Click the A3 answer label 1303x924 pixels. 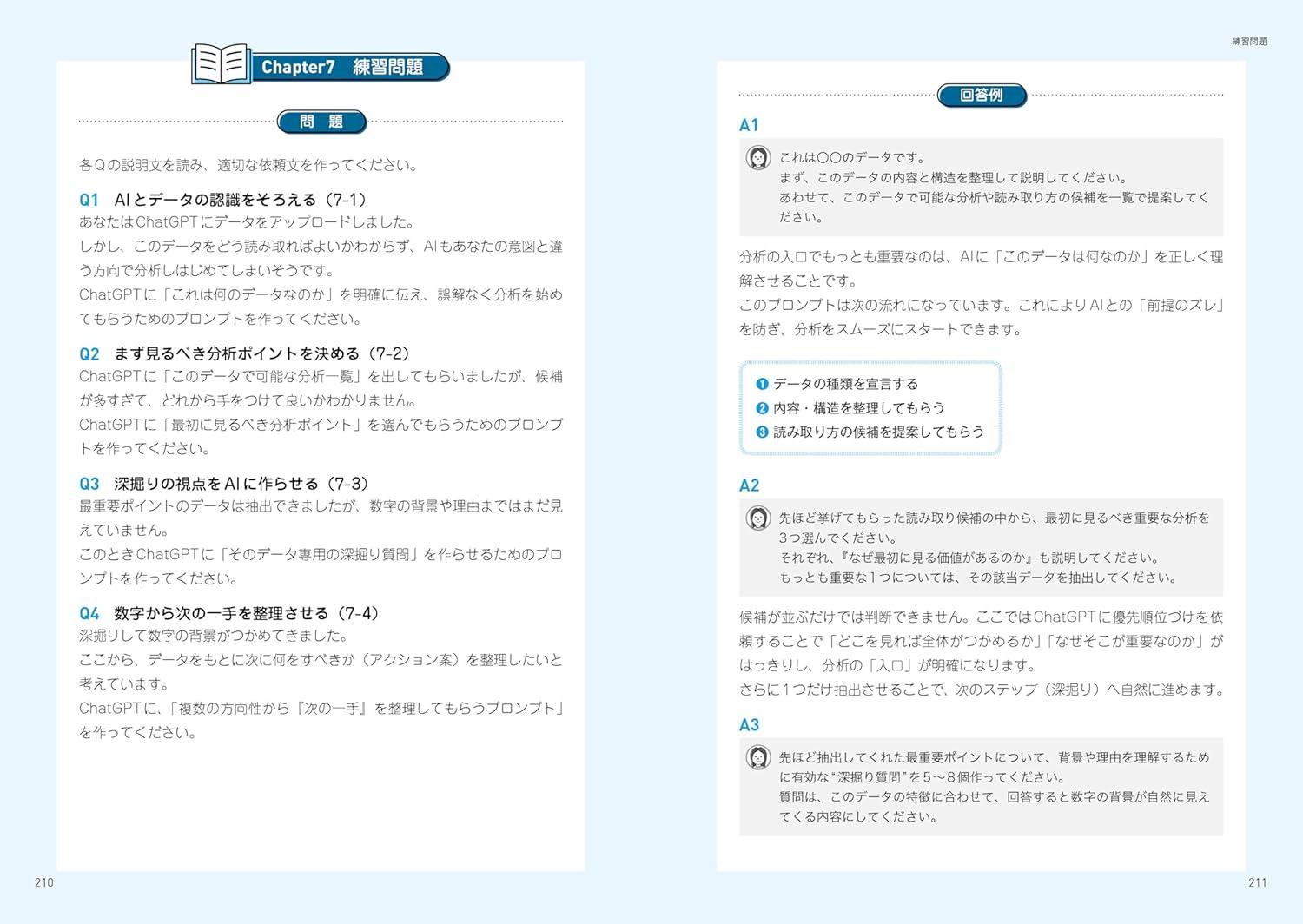pos(749,725)
